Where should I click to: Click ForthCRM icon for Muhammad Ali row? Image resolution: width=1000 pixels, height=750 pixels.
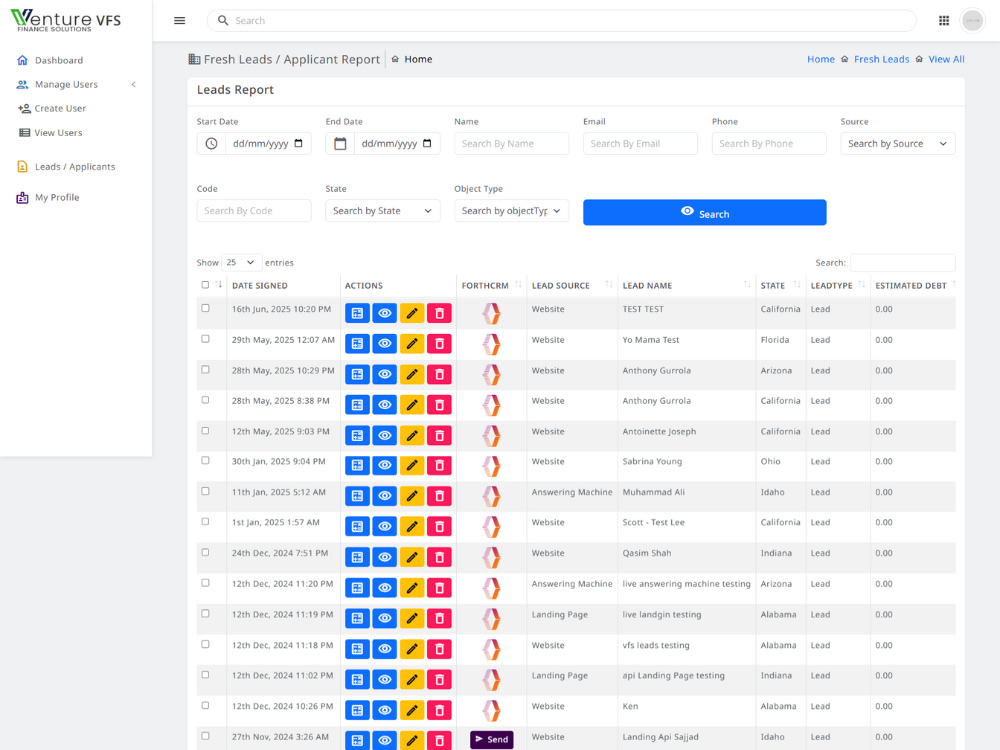point(491,496)
